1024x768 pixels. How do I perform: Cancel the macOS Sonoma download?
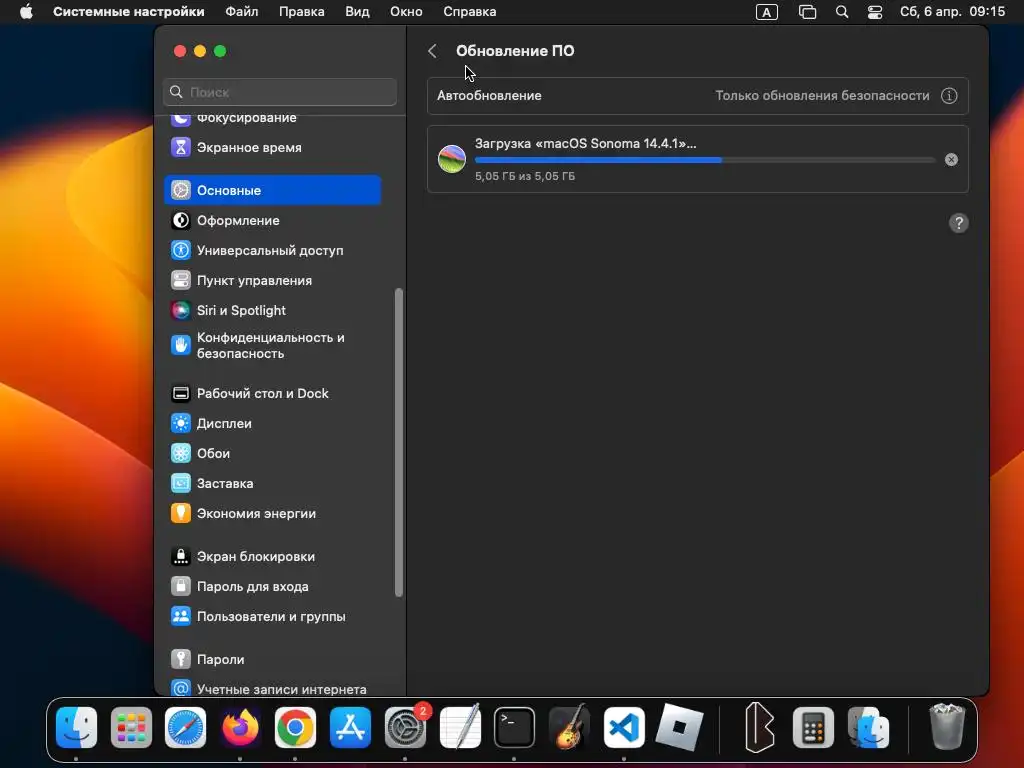(x=952, y=159)
